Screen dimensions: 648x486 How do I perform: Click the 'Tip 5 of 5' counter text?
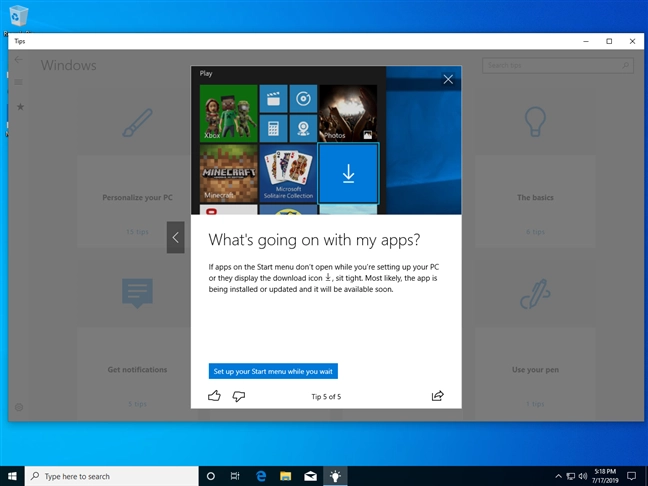326,397
